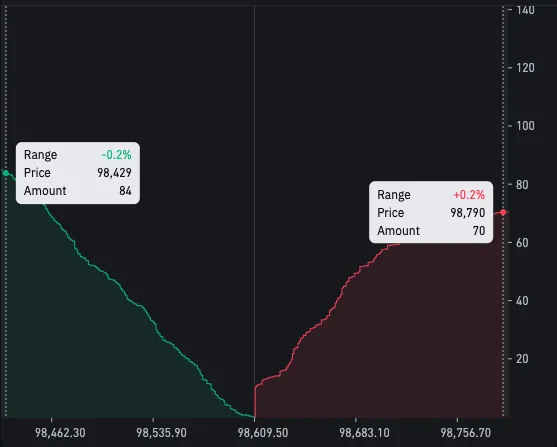Click the green bid marker dot
The width and height of the screenshot is (557, 447).
click(x=6, y=173)
